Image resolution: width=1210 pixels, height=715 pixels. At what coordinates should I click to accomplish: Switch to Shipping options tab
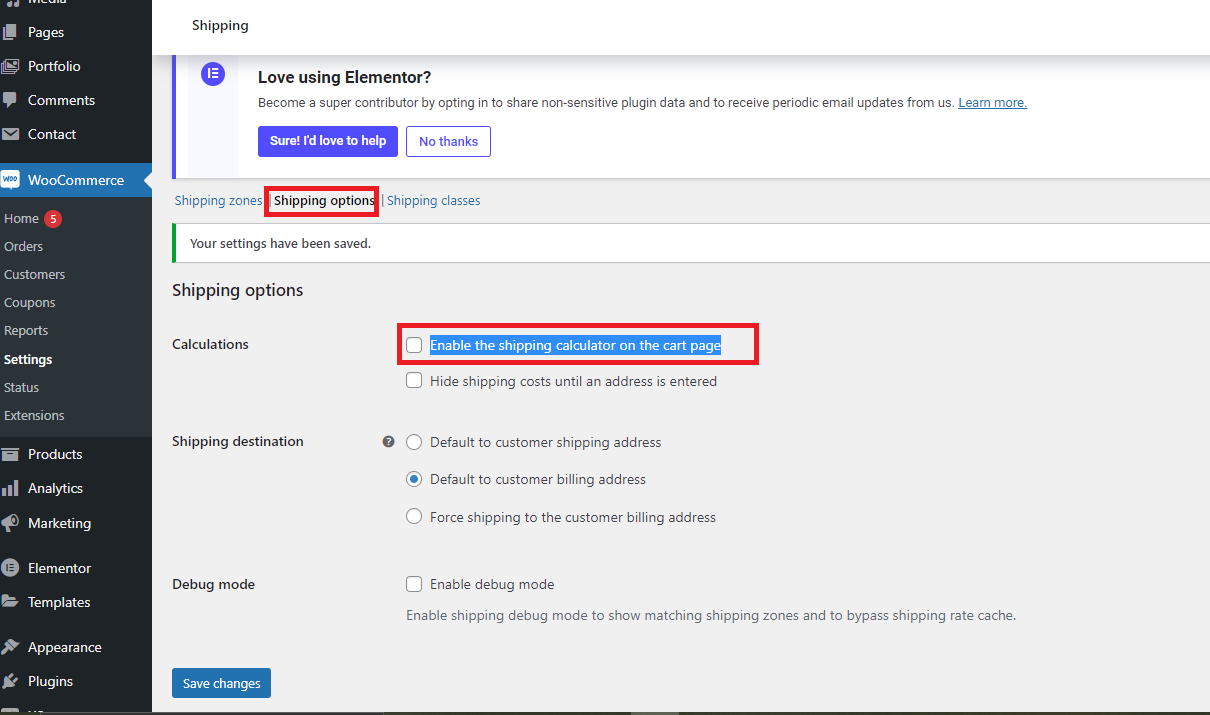[324, 201]
